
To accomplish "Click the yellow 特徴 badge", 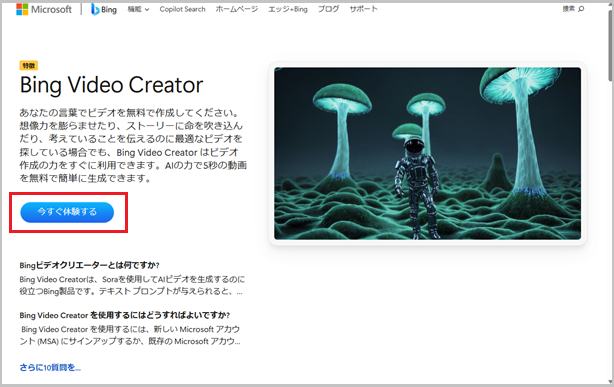I will pos(29,65).
